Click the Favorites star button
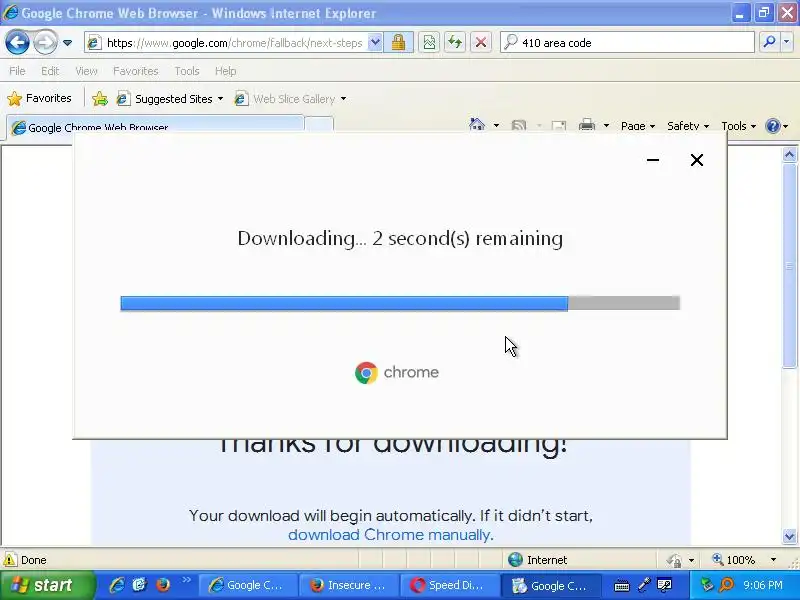800x600 pixels. tap(39, 98)
